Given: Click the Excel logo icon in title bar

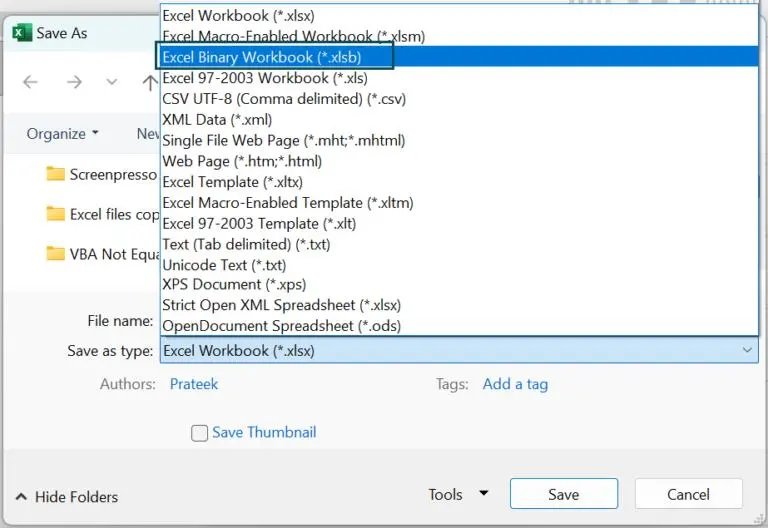Looking at the screenshot, I should [22, 33].
